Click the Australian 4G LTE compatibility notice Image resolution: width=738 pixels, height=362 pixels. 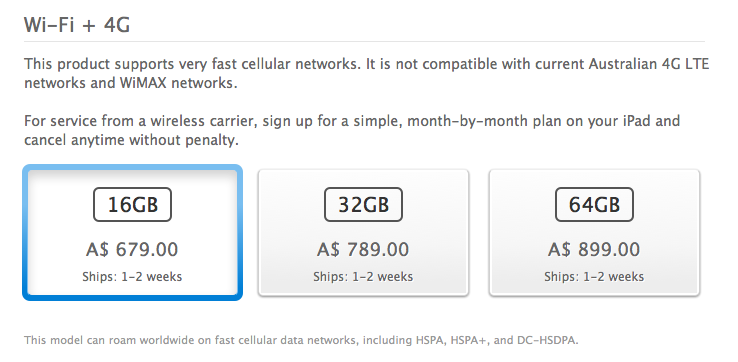pos(366,73)
